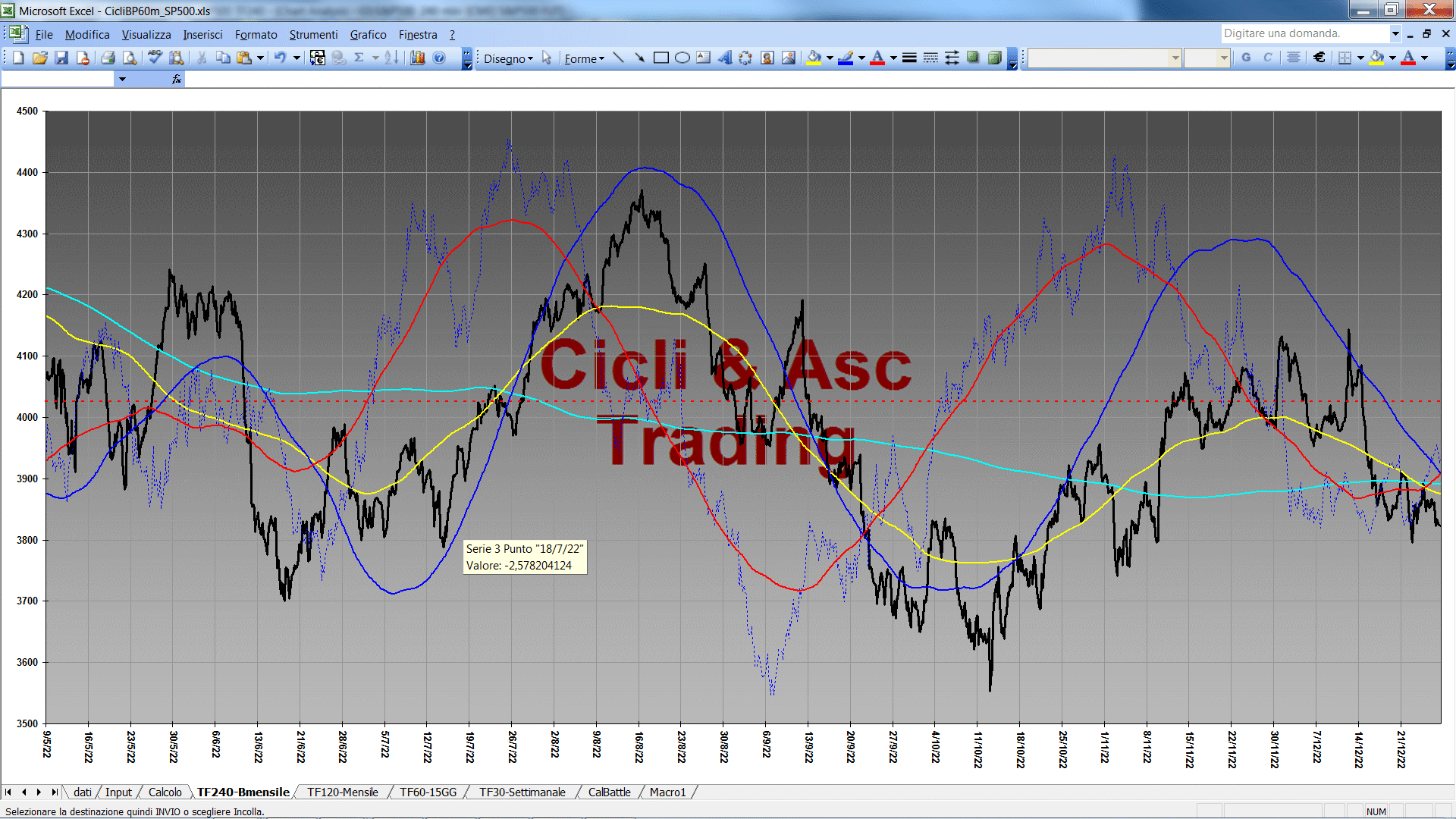Expand the Name Box dropdown arrow
The image size is (1456, 819).
tap(122, 79)
